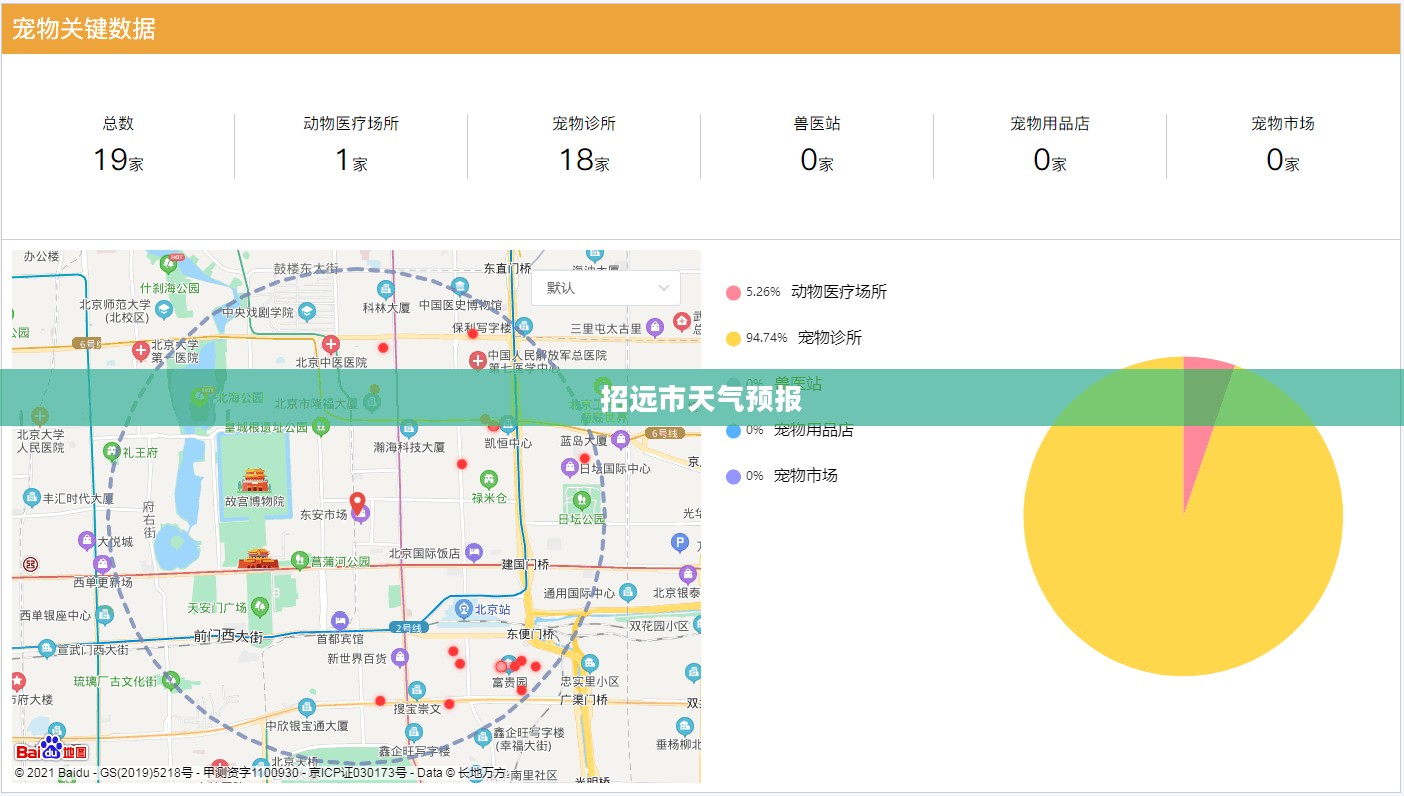Viewport: 1404px width, 796px height.
Task: Click the 丰汇时代大厦 building icon
Action: (33, 498)
